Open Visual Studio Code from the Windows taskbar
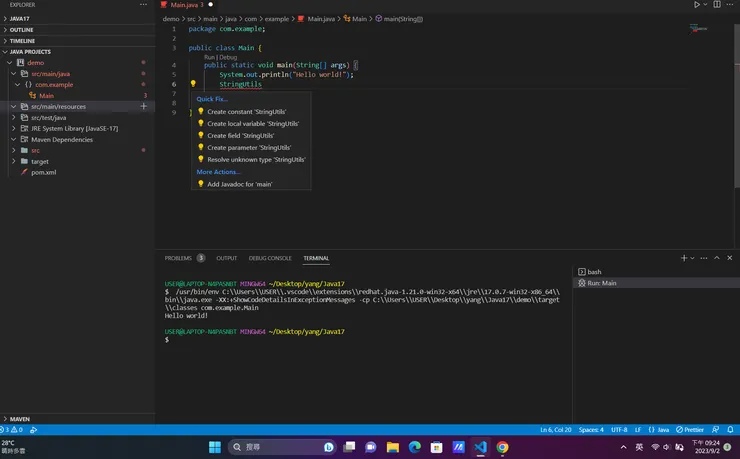The image size is (740, 459). (x=480, y=447)
